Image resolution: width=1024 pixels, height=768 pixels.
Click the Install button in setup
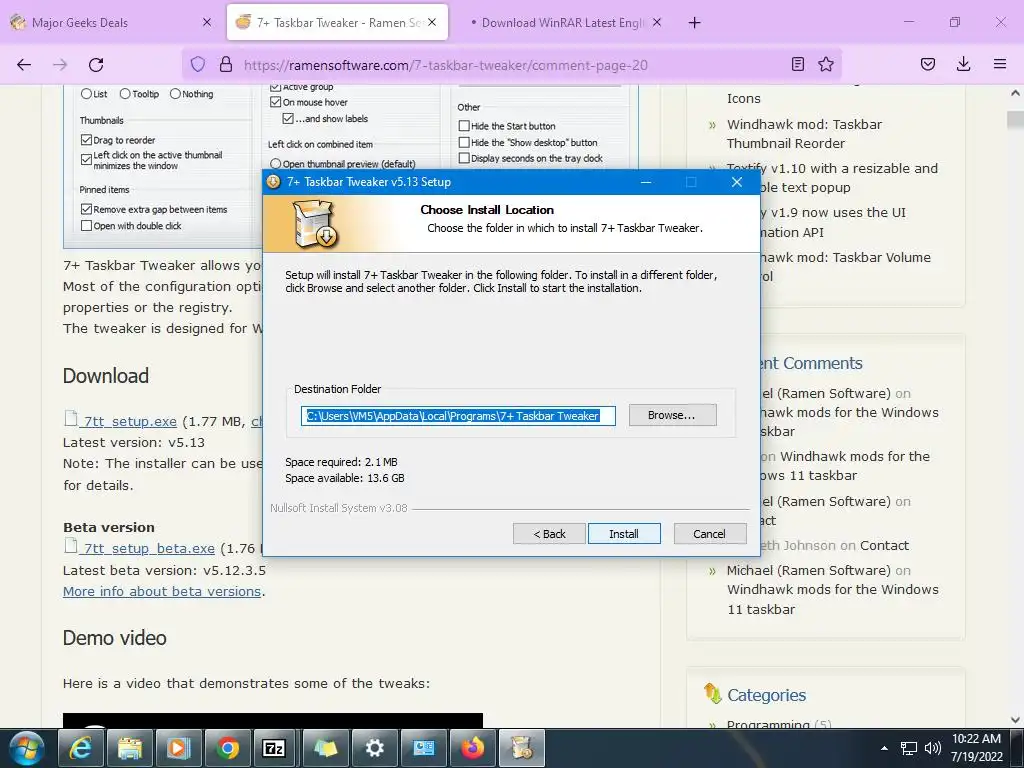click(x=624, y=534)
